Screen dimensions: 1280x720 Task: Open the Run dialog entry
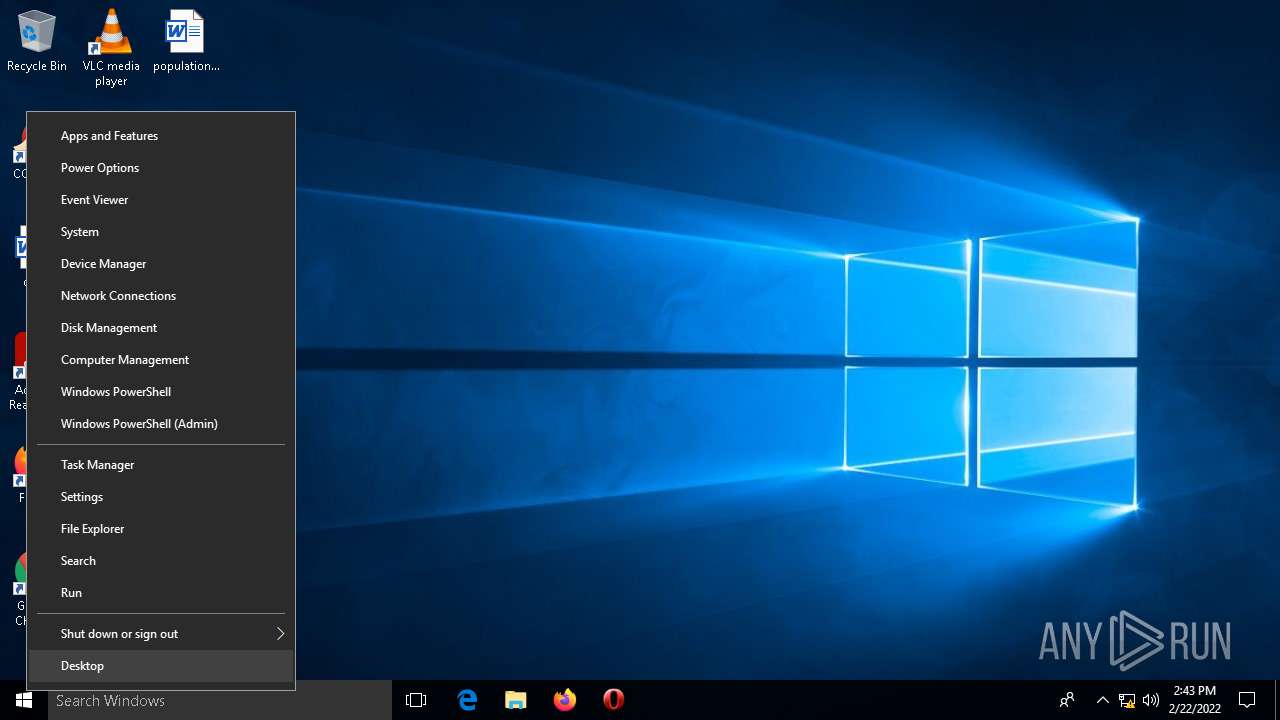[x=161, y=593]
